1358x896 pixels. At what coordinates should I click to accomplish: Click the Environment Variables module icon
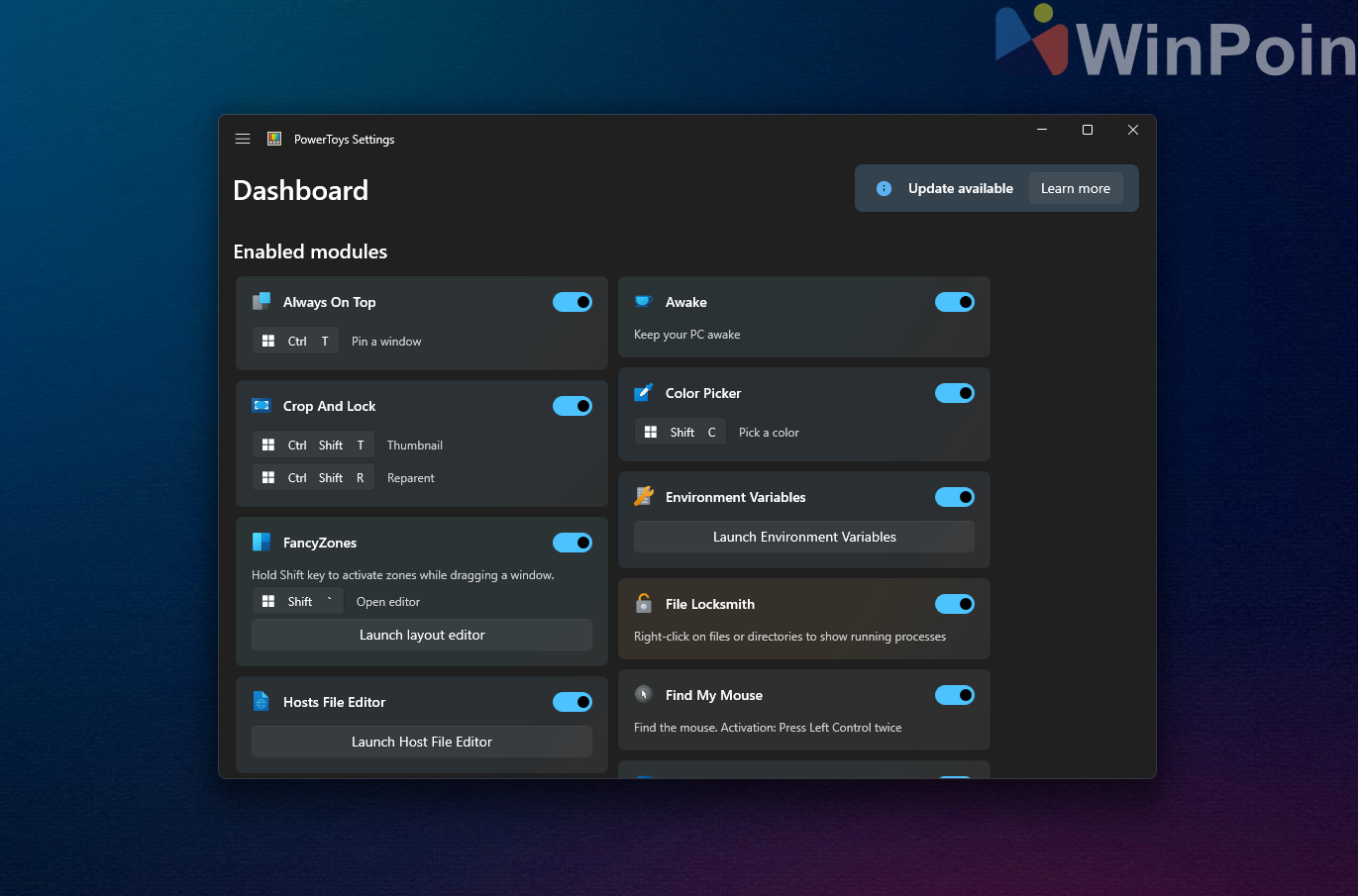coord(644,496)
